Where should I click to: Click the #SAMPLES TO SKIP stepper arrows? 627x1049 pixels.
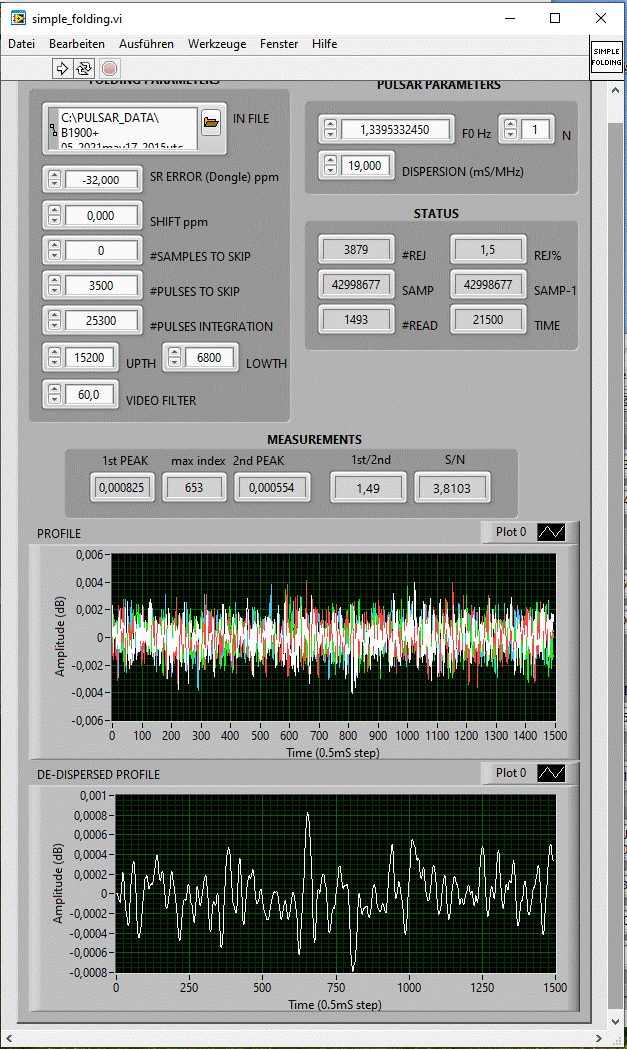pyautogui.click(x=55, y=250)
